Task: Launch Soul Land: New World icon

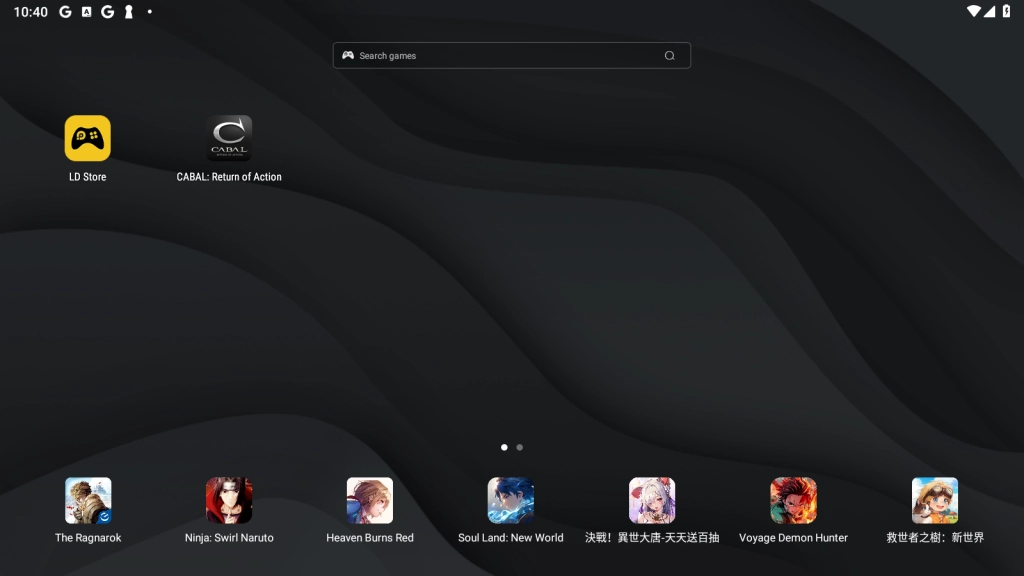Action: (x=511, y=500)
